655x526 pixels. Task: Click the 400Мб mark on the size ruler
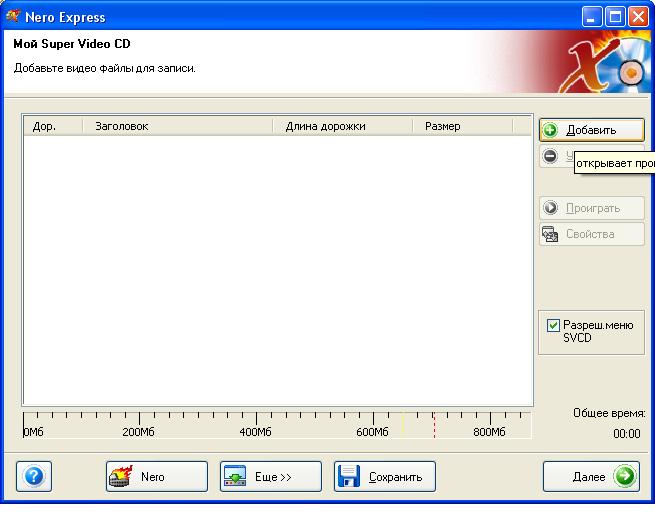[x=256, y=432]
